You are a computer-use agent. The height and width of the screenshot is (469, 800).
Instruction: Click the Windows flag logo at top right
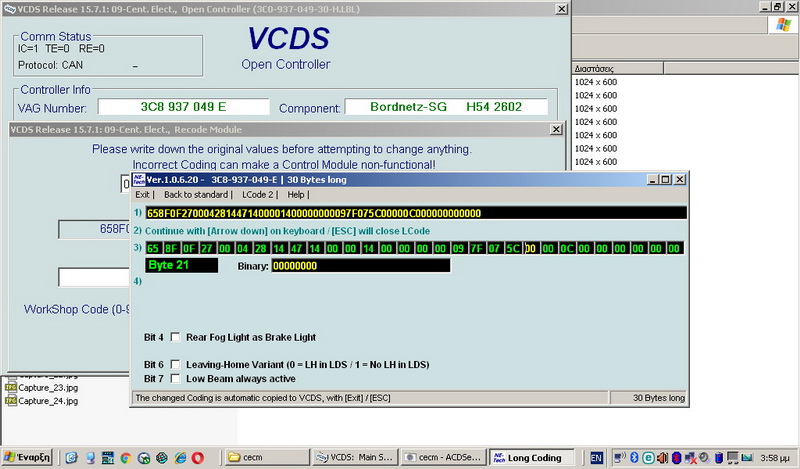coord(783,24)
